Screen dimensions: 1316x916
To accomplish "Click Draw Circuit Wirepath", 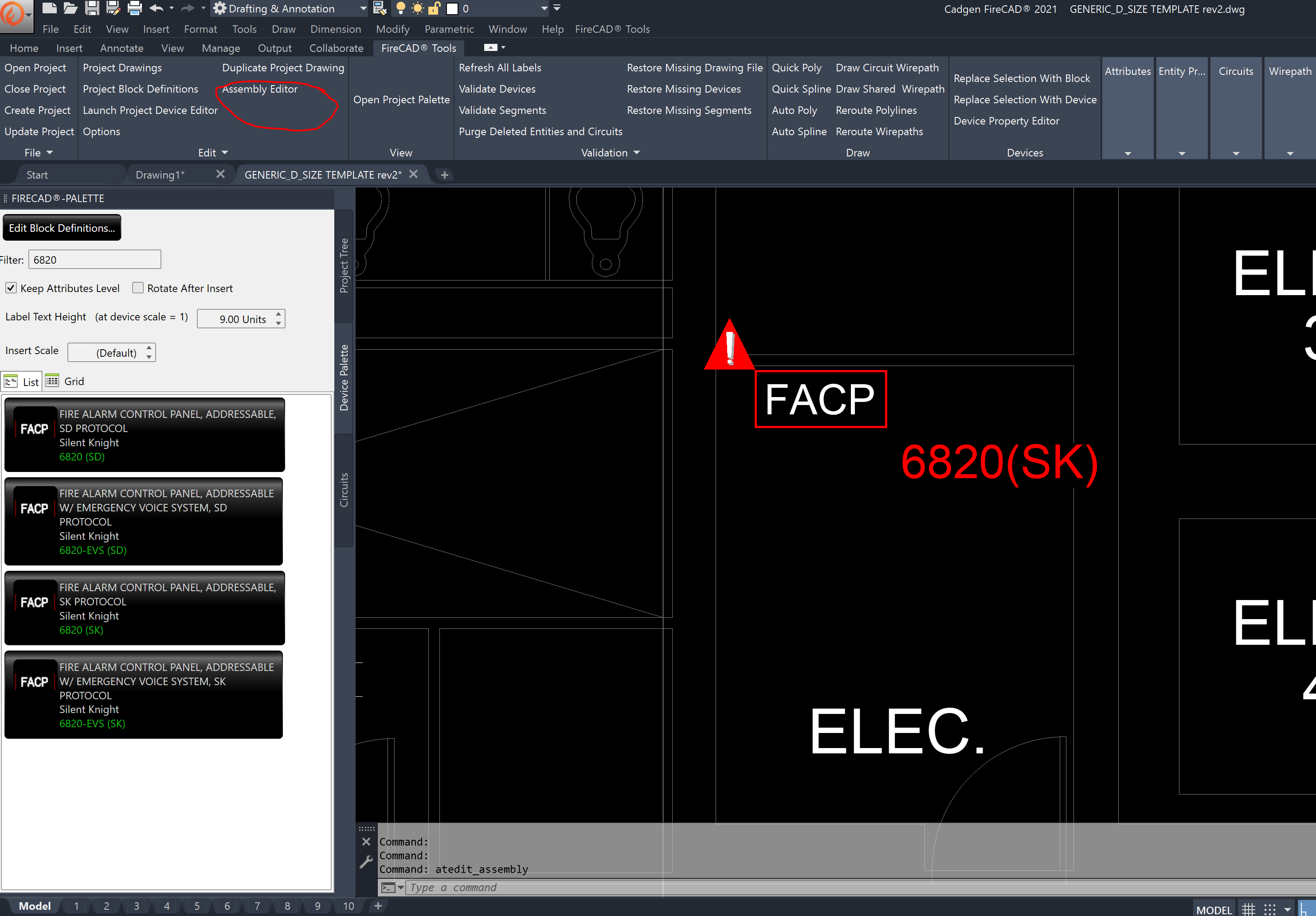I will 887,68.
